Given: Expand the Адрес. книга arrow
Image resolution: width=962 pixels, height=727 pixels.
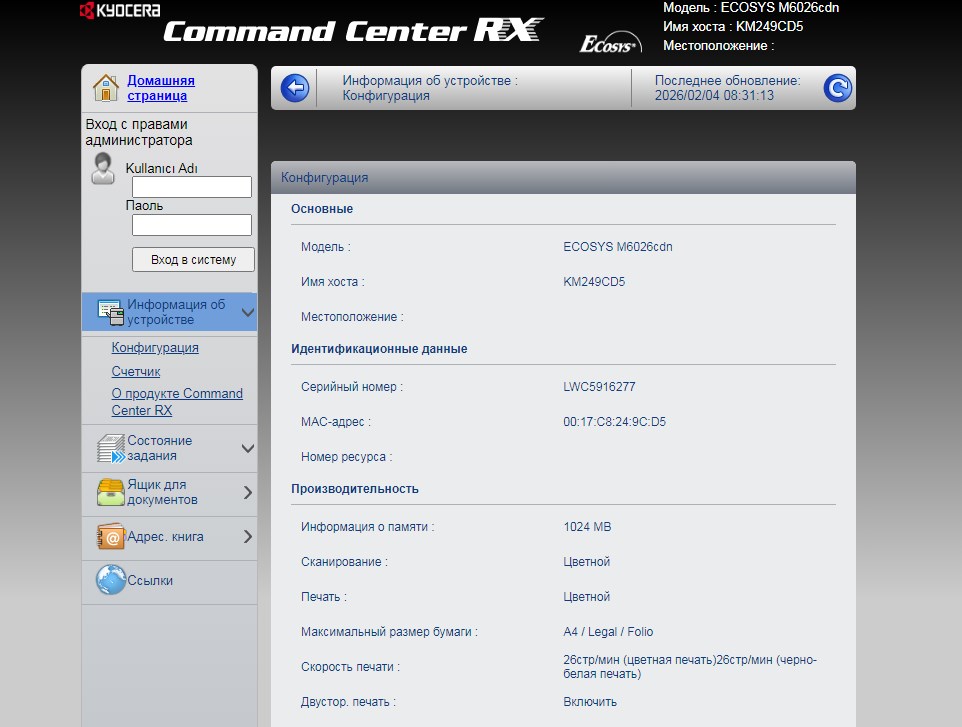Looking at the screenshot, I should pyautogui.click(x=248, y=537).
